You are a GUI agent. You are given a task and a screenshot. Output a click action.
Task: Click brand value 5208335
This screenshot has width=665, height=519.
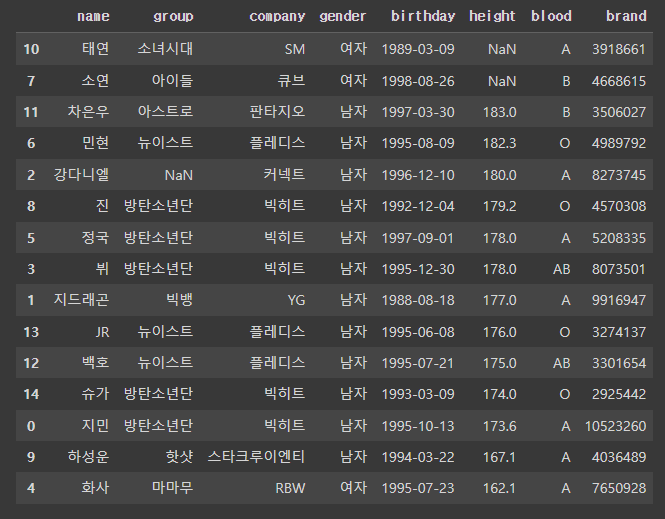pyautogui.click(x=619, y=238)
